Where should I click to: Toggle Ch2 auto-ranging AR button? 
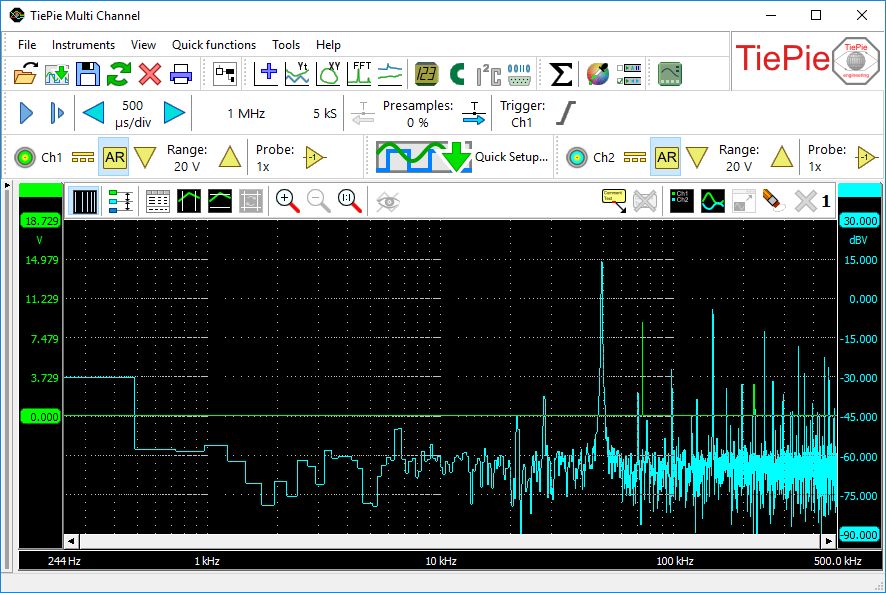666,157
